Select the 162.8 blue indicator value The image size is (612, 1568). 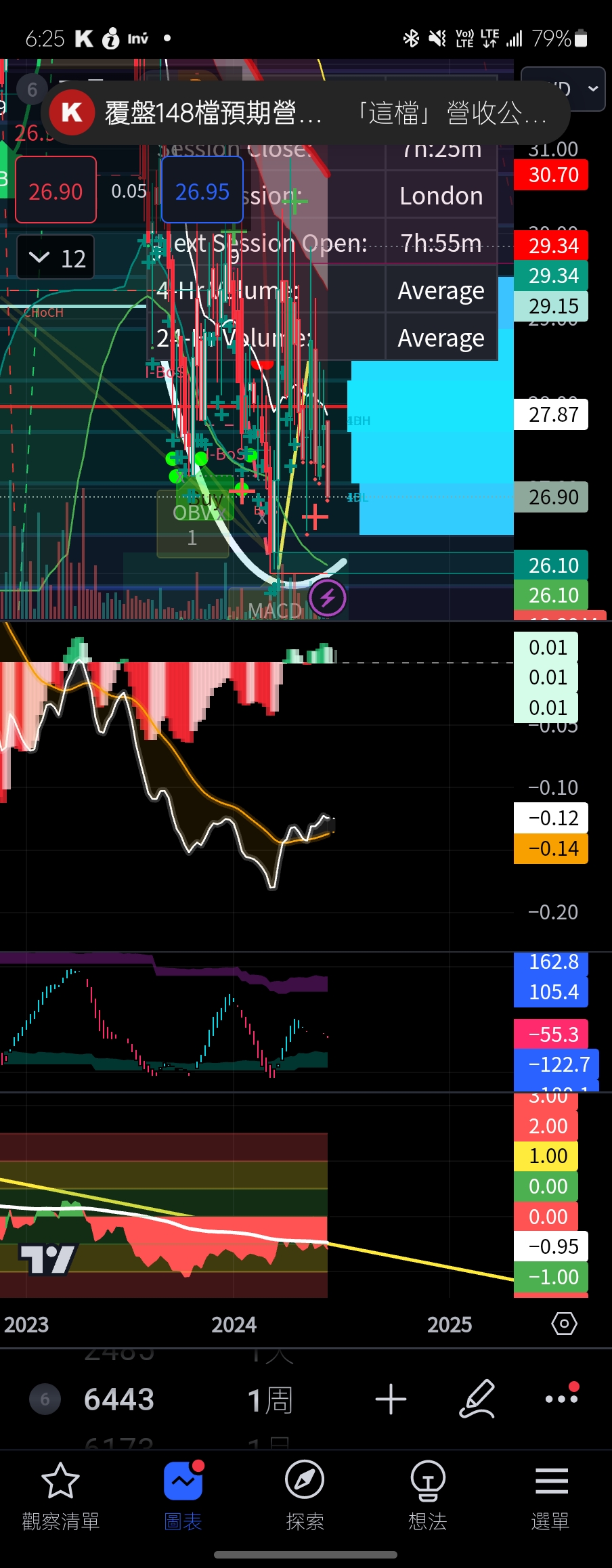pyautogui.click(x=551, y=962)
